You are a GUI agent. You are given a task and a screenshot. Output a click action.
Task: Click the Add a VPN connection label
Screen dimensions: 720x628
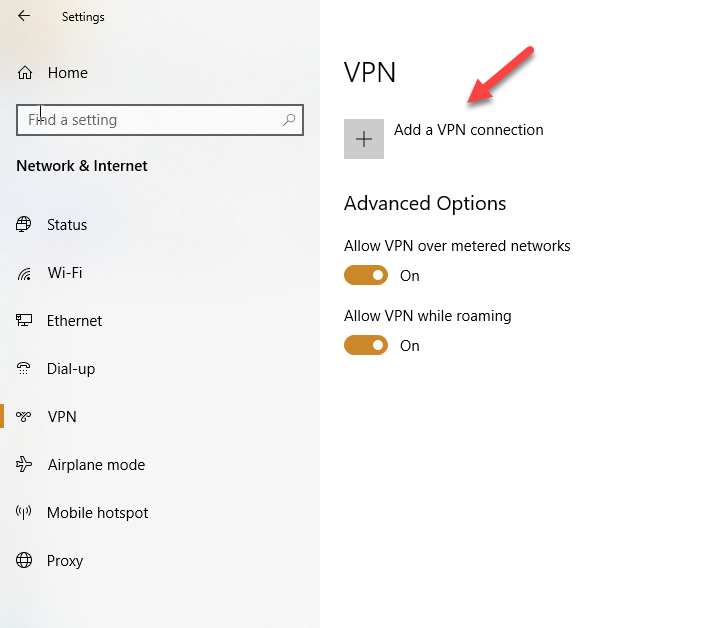(x=468, y=130)
